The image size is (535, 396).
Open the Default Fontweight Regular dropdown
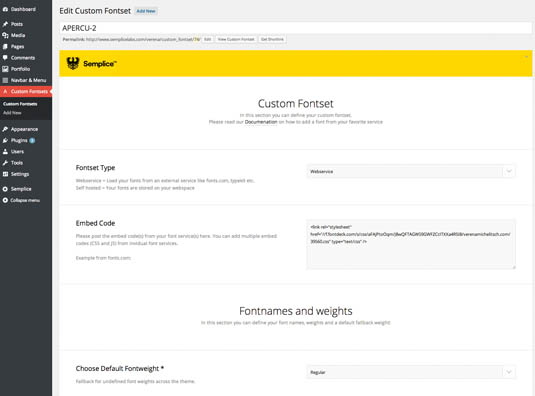[411, 372]
